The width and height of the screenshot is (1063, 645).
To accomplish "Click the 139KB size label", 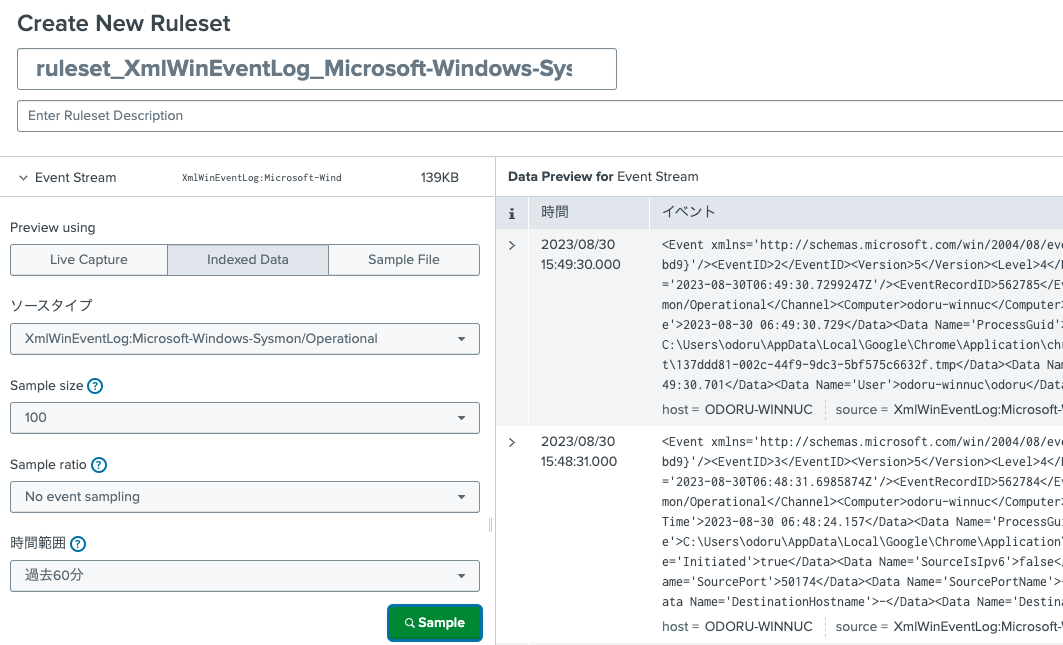I will click(x=439, y=178).
